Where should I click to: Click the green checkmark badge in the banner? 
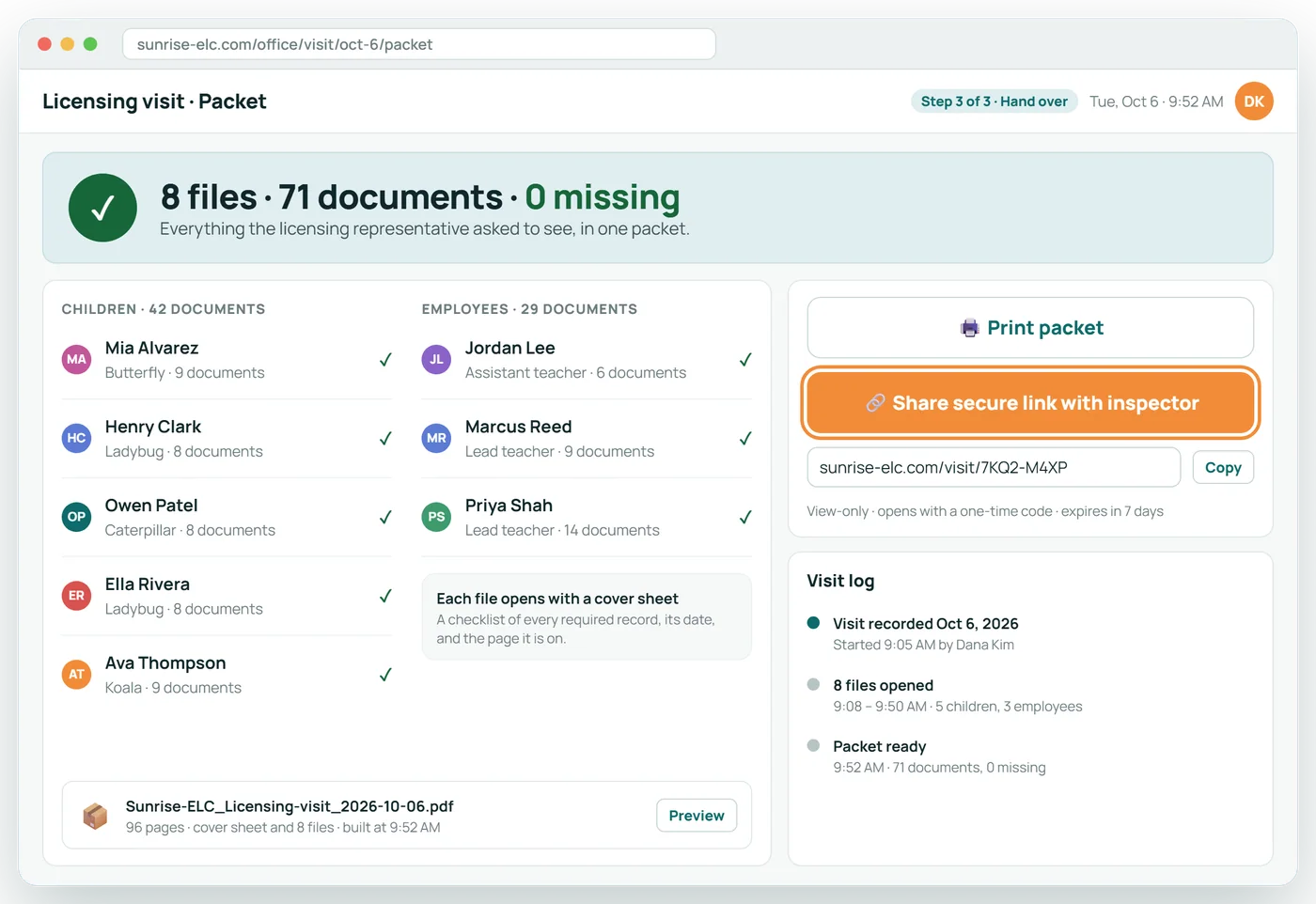tap(102, 208)
